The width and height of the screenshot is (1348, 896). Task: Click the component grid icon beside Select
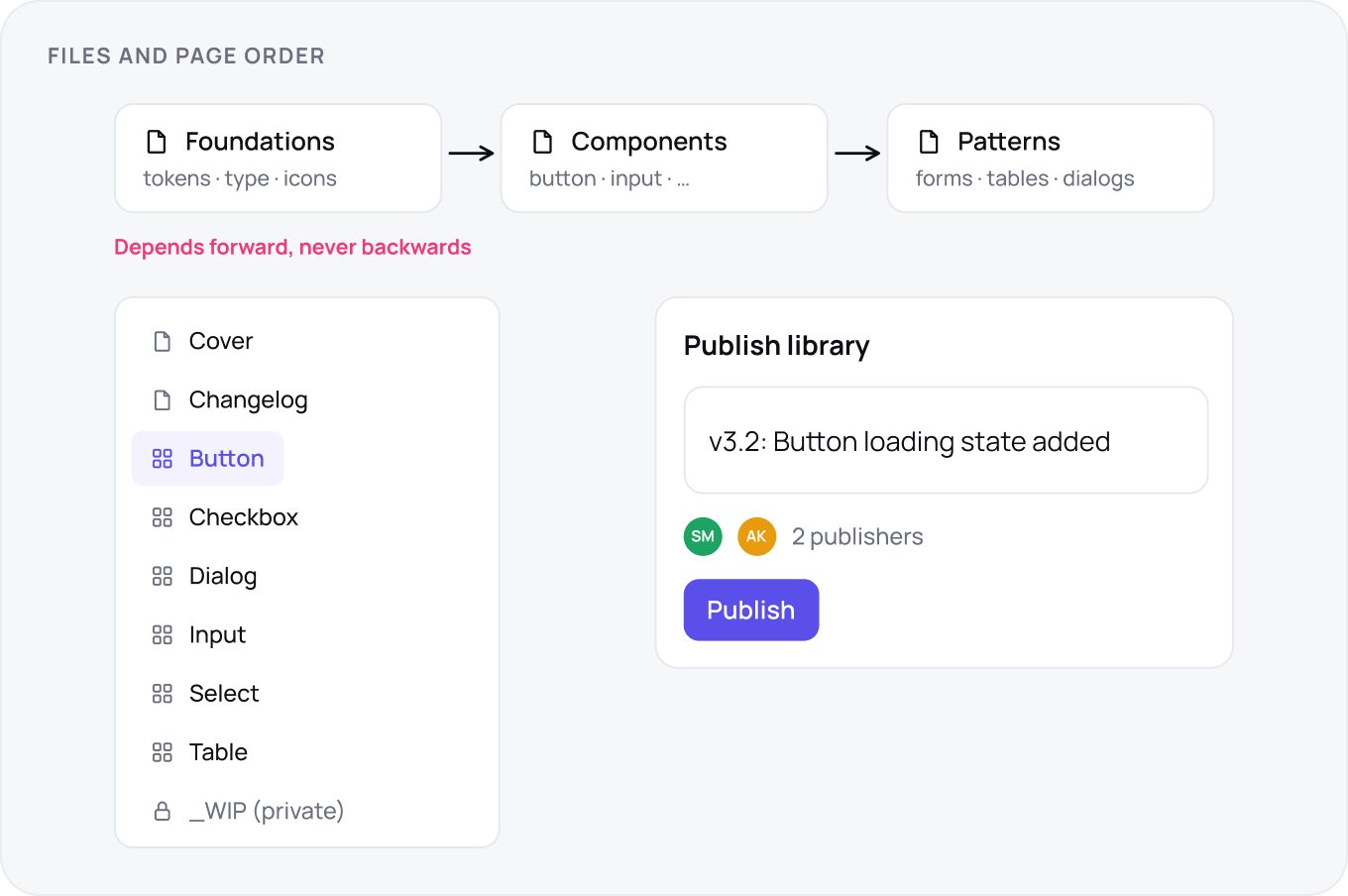point(163,694)
